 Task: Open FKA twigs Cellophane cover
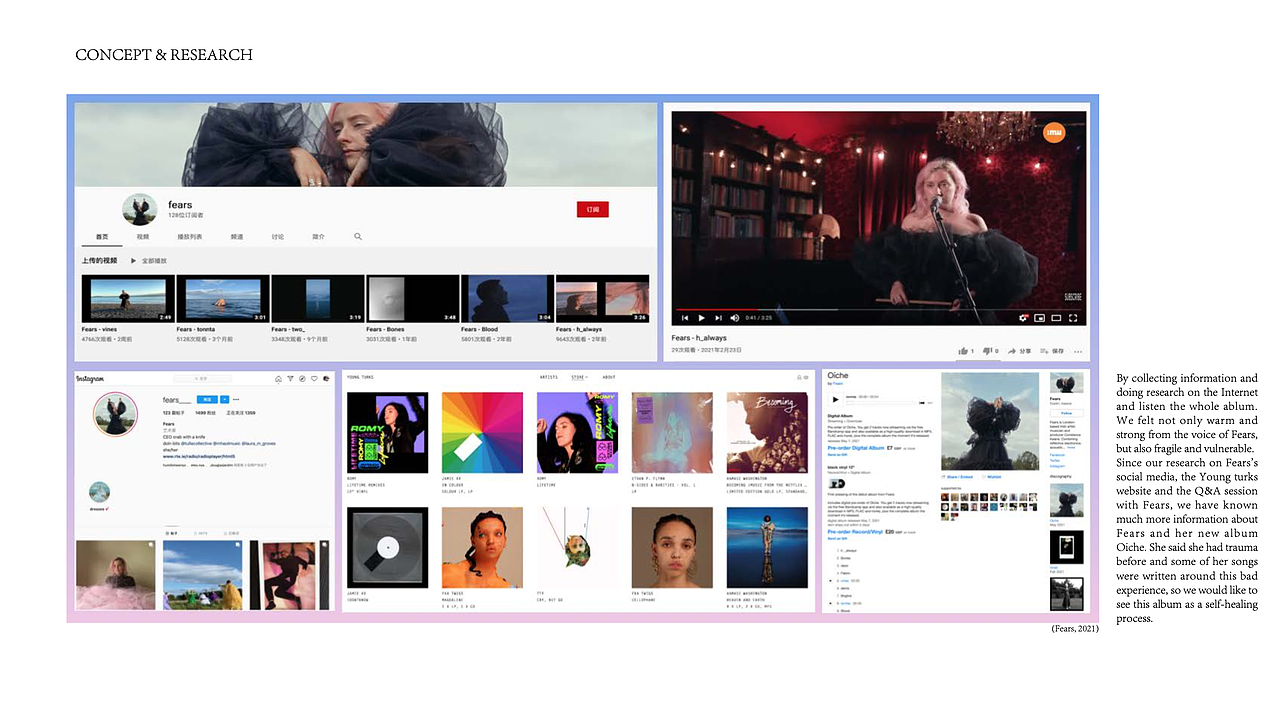tap(672, 548)
